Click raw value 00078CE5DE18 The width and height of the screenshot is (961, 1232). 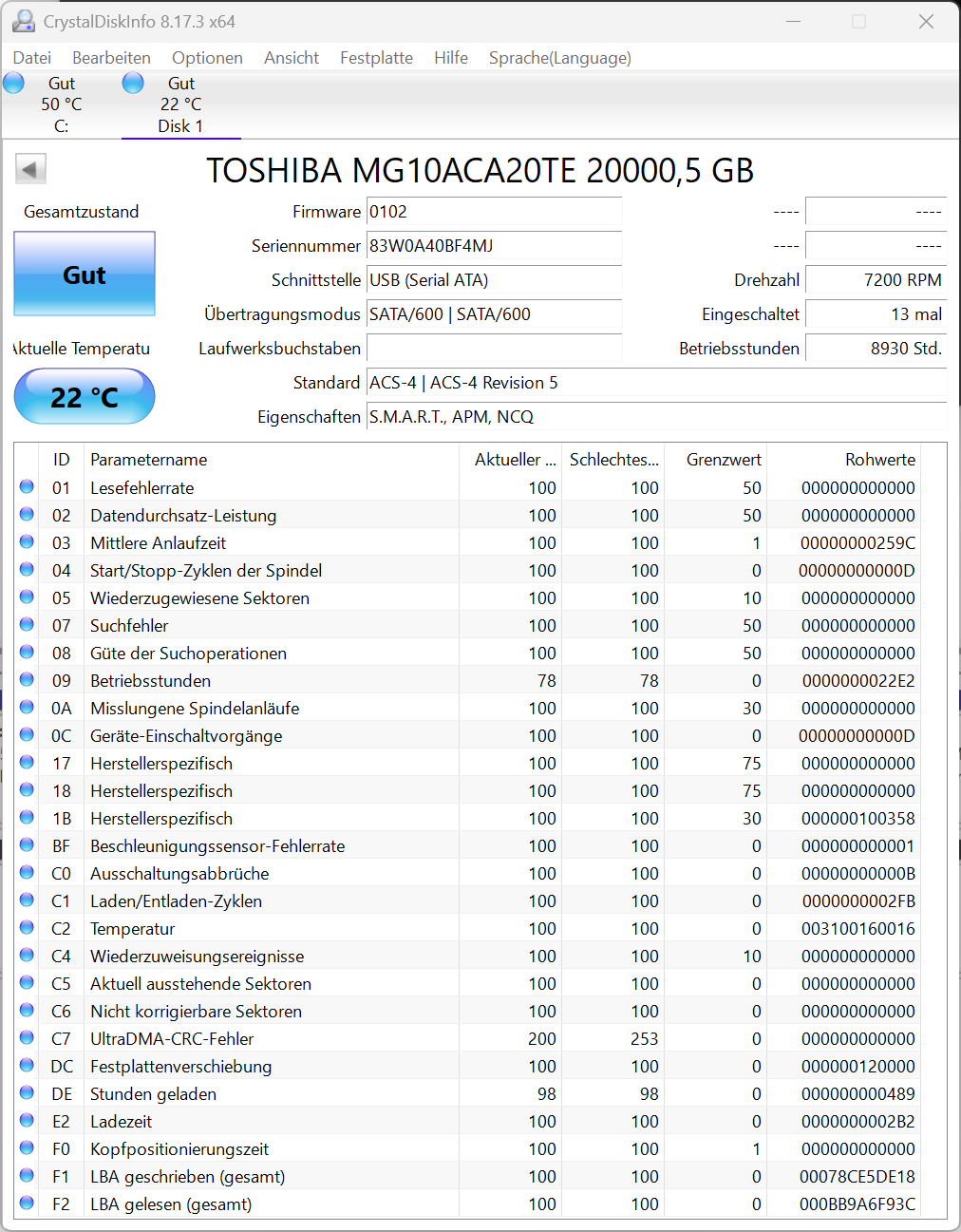(857, 1176)
